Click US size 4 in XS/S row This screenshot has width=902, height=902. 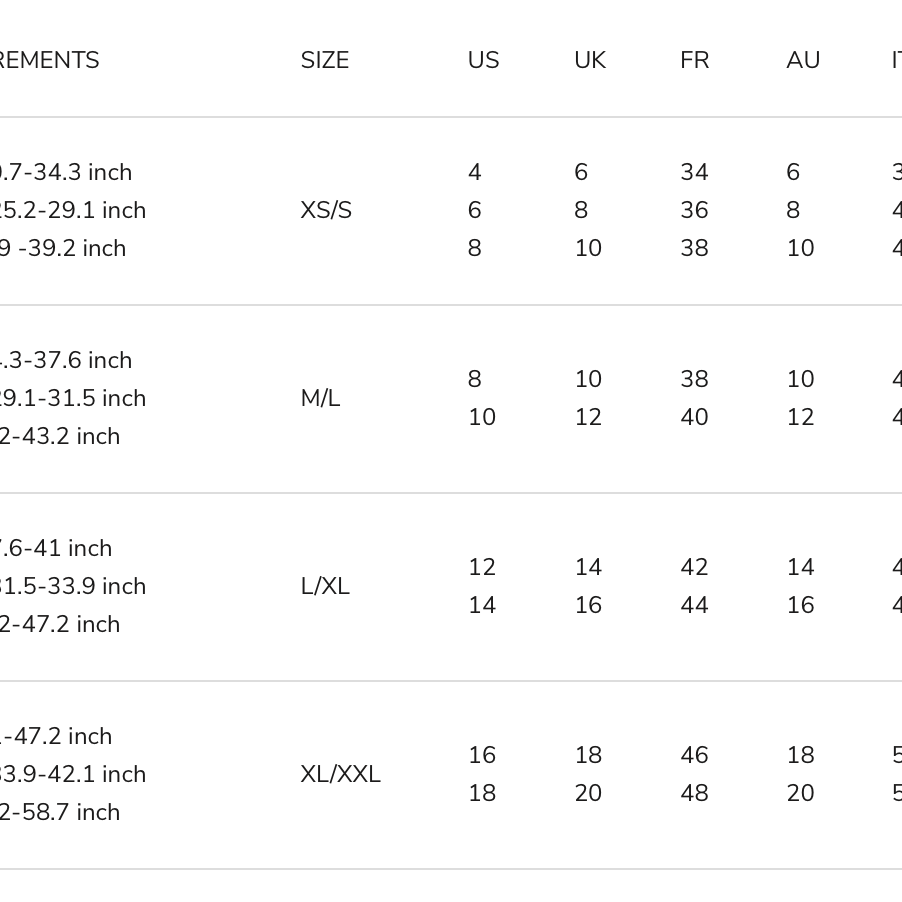pos(475,173)
